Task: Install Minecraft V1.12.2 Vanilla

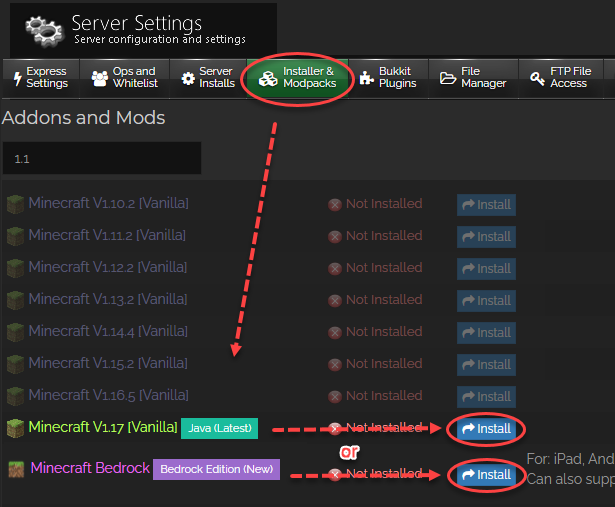Action: (486, 269)
